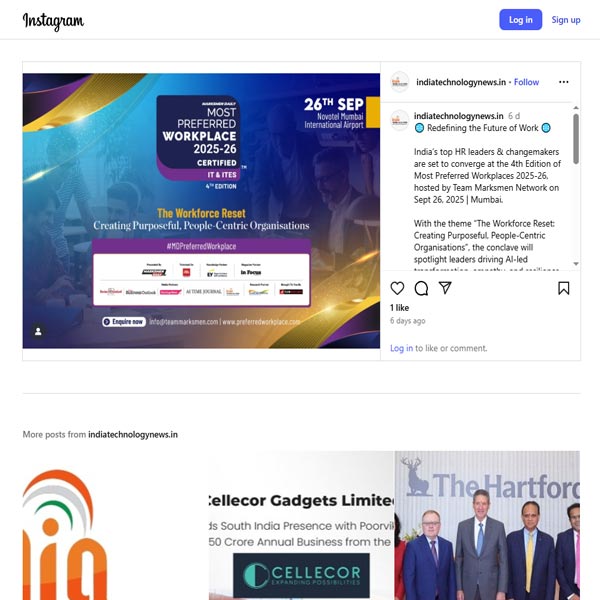Click the Log in button

coord(520,20)
